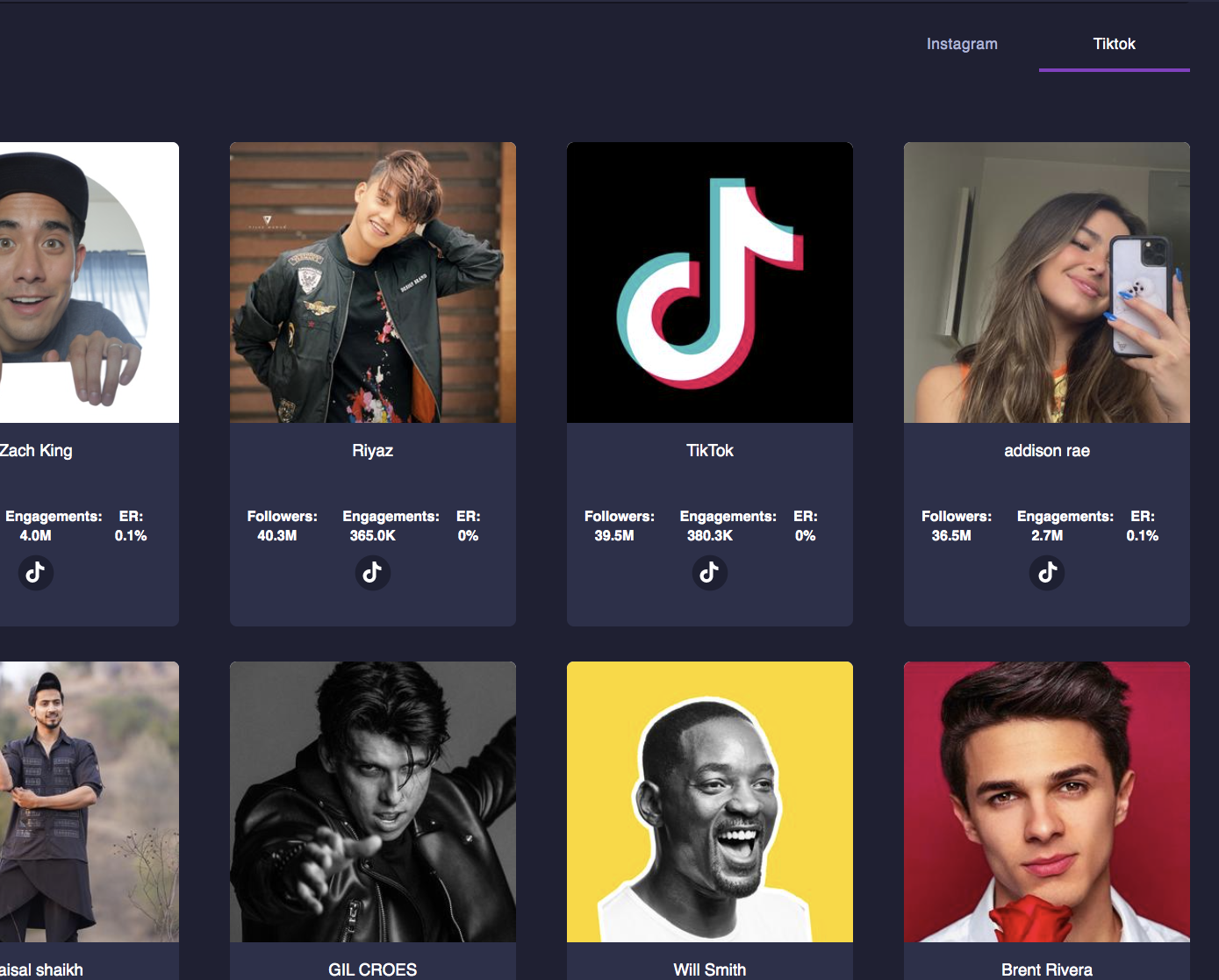Click the addison rae name
Viewport: 1219px width, 980px height.
tap(1047, 451)
